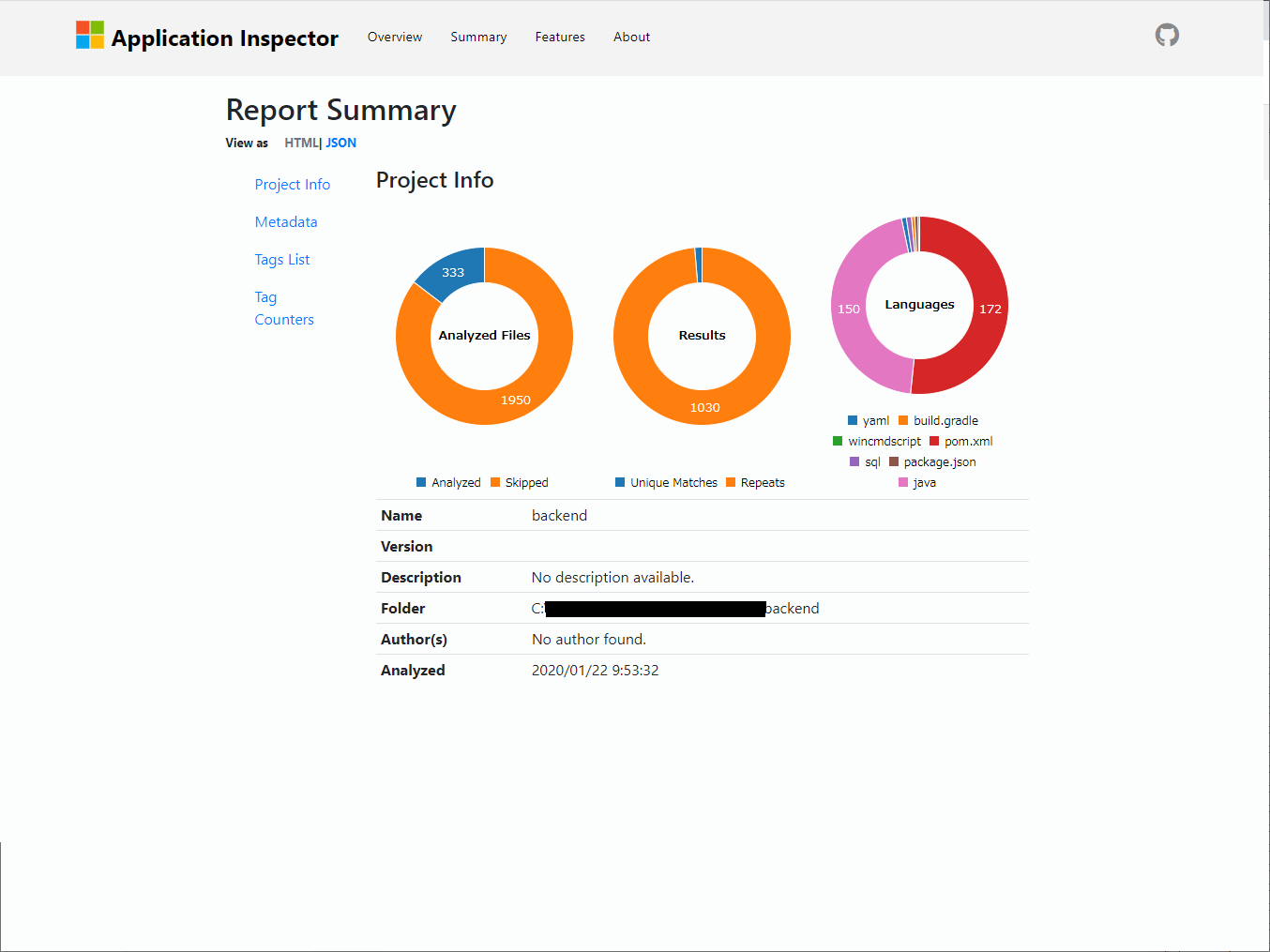This screenshot has height=952, width=1270.
Task: Click the Unique Matches legend marker
Action: point(620,482)
